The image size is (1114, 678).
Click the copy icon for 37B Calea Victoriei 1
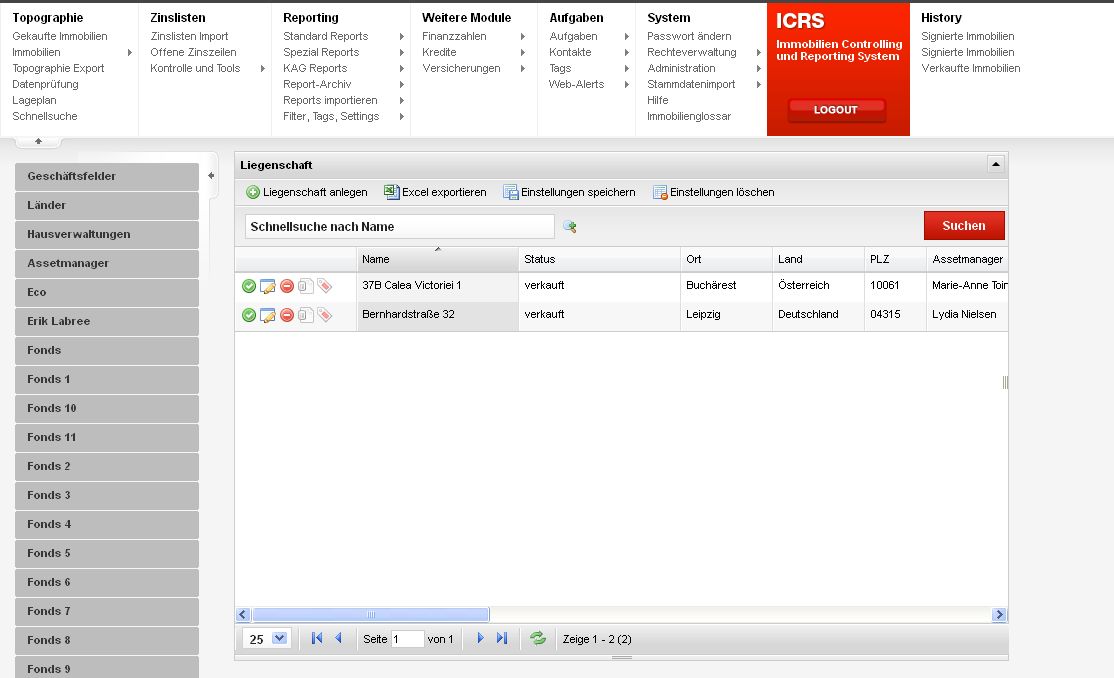(x=305, y=286)
